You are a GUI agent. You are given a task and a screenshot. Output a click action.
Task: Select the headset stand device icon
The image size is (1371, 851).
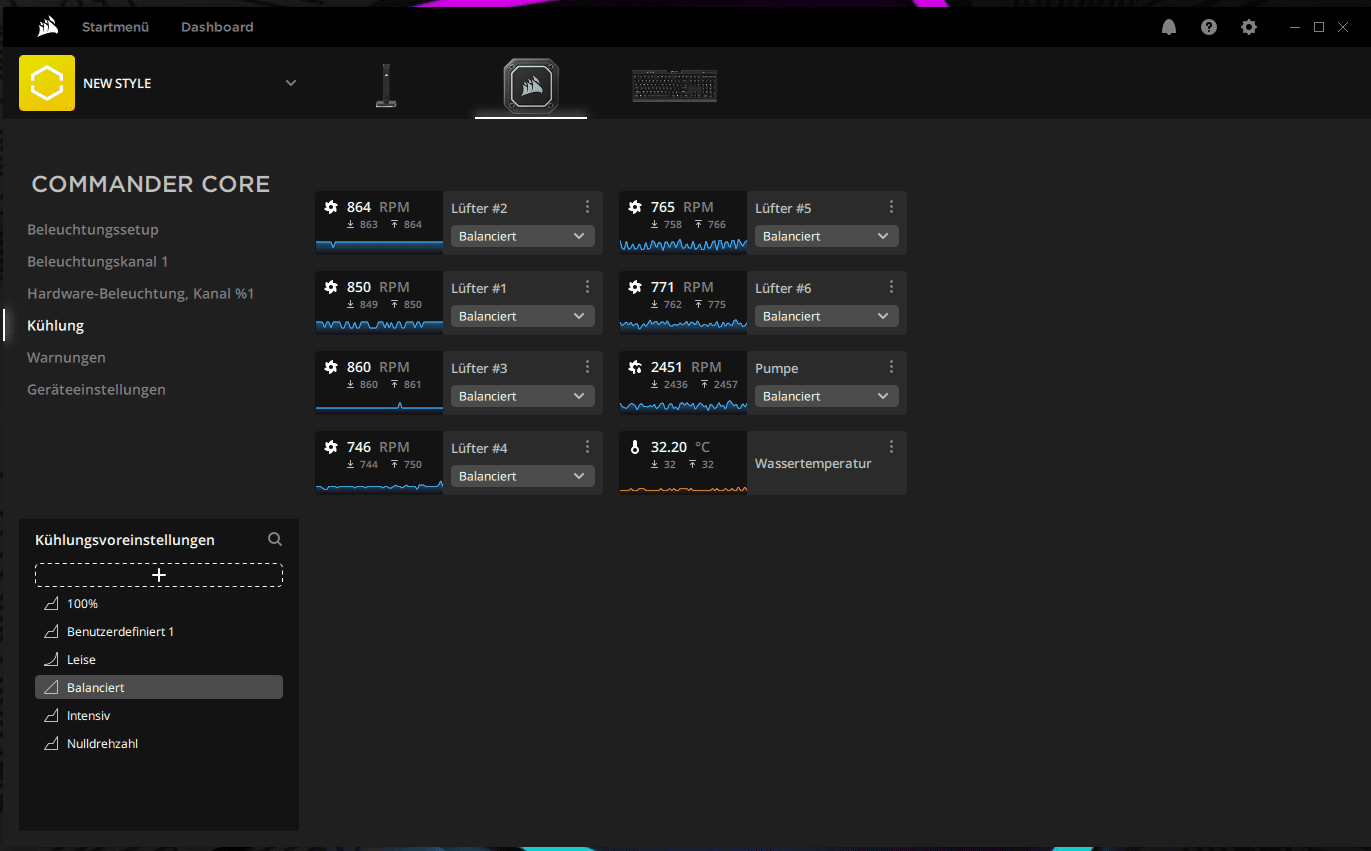point(386,86)
